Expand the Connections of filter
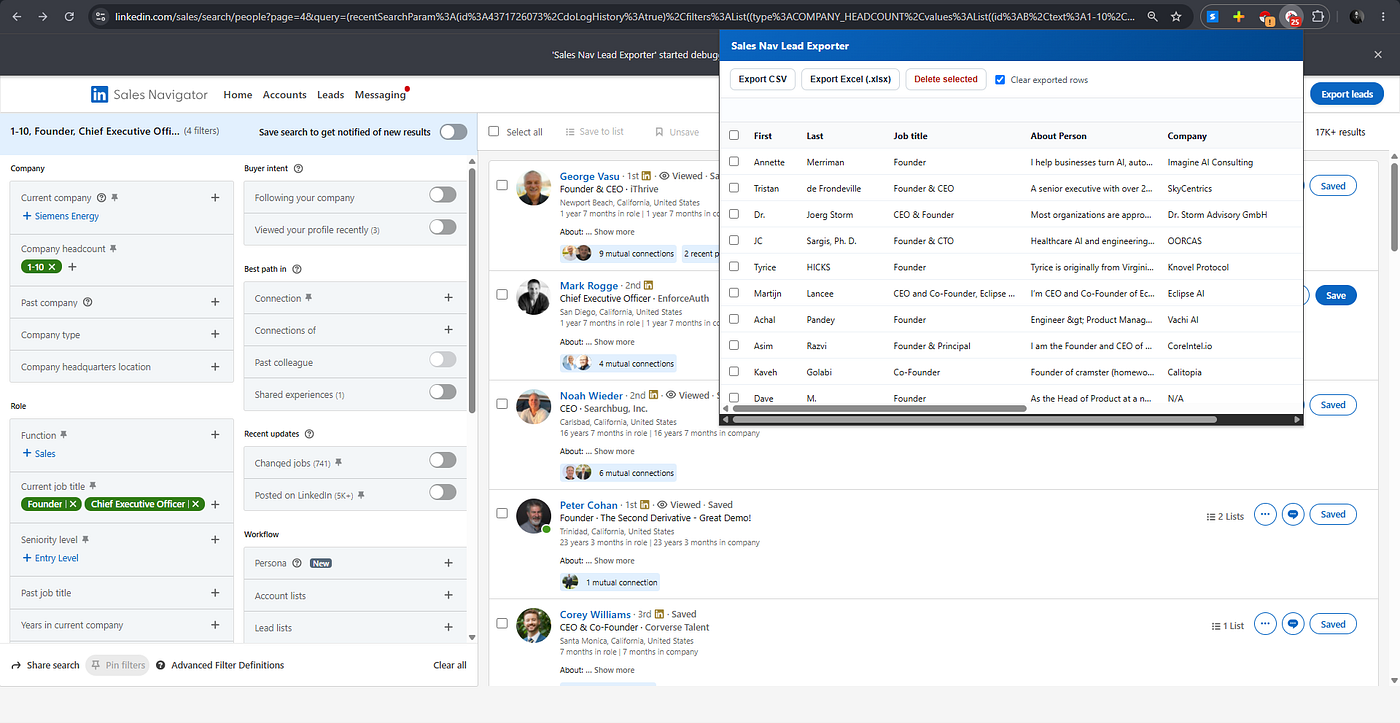 (448, 330)
